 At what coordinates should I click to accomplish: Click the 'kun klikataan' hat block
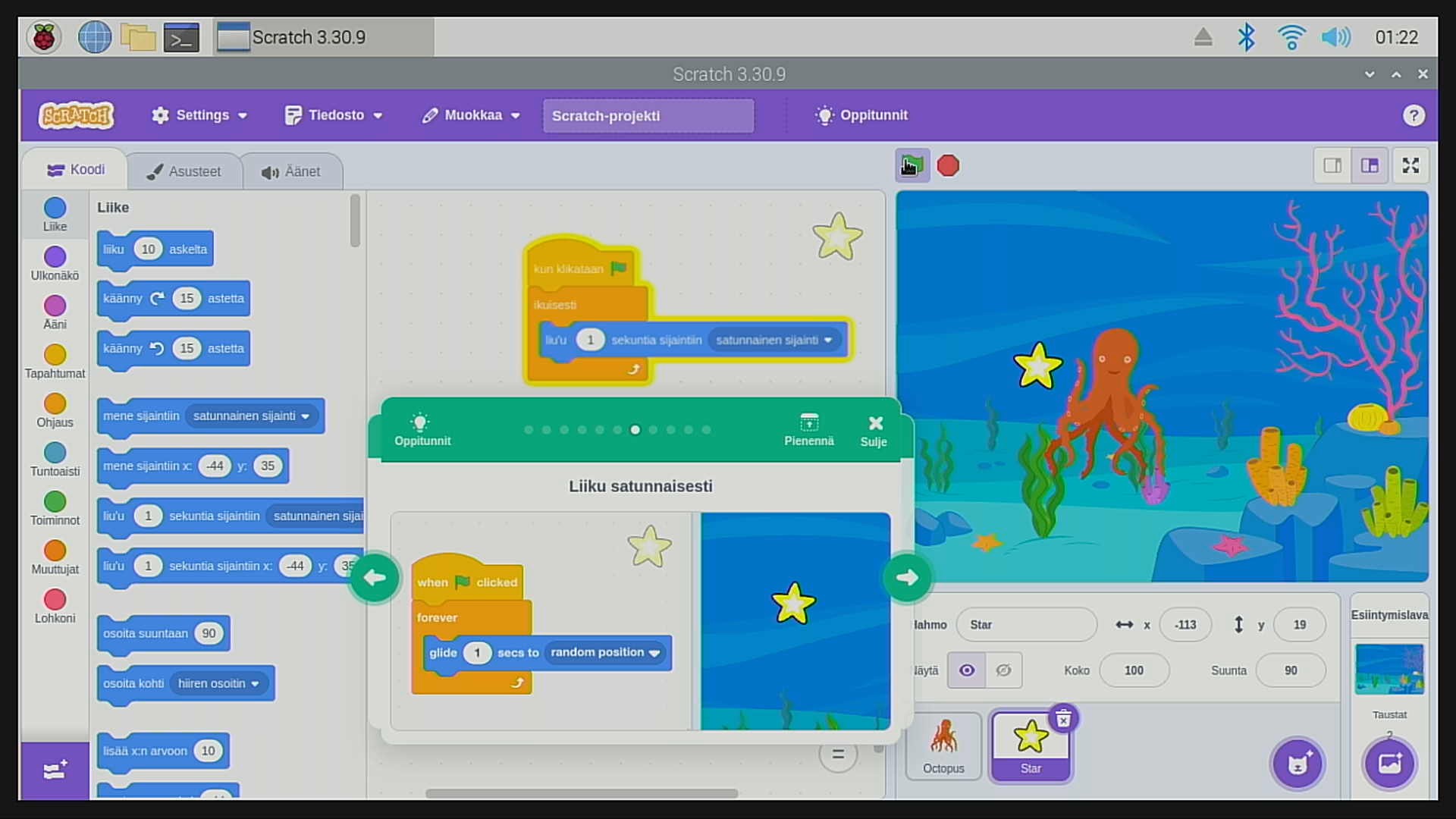[581, 263]
